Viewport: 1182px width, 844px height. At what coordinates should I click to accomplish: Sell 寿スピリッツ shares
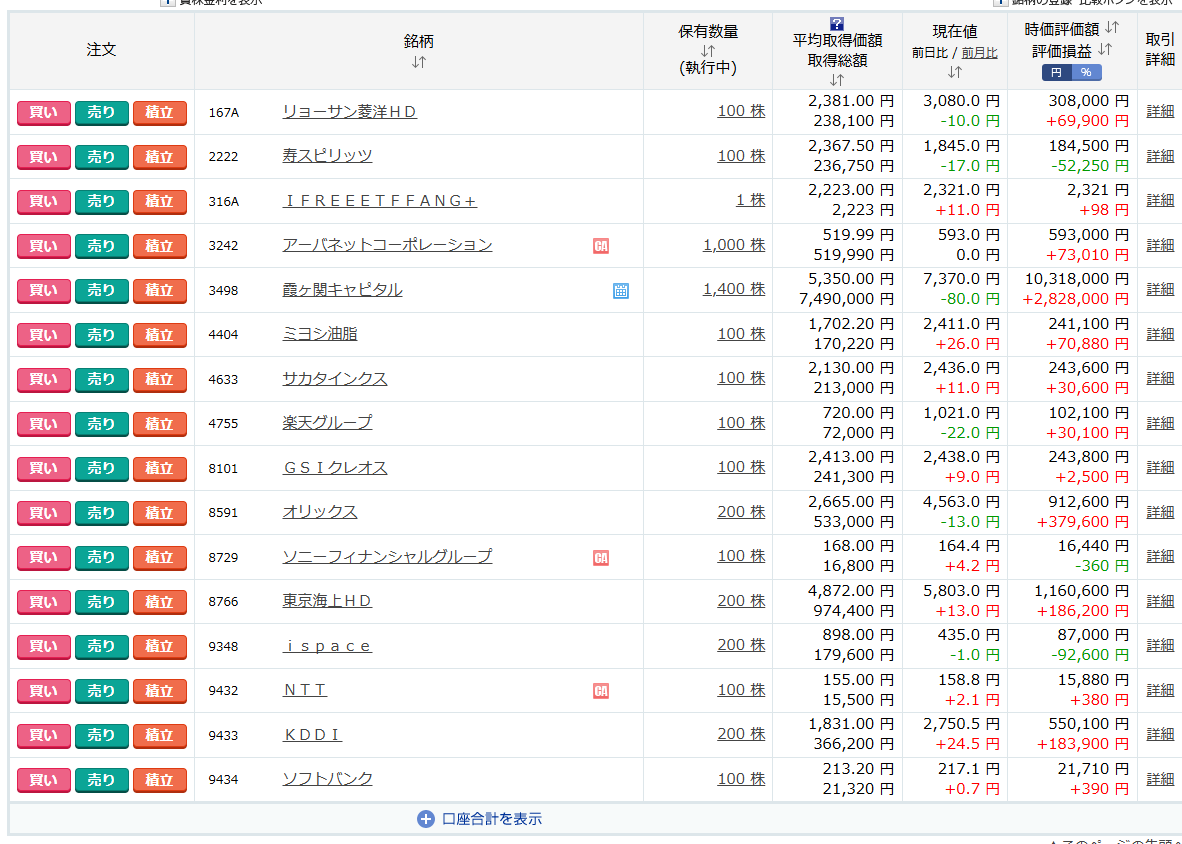(102, 157)
